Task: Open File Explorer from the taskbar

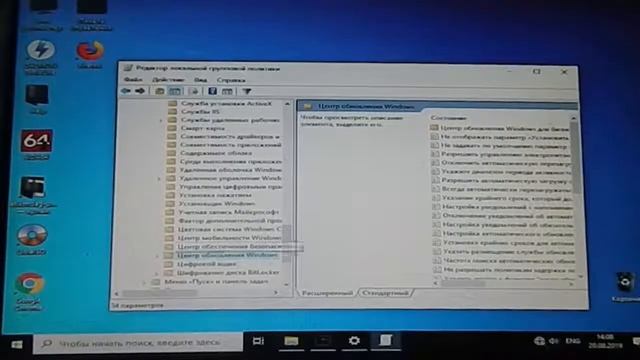Action: pos(291,341)
